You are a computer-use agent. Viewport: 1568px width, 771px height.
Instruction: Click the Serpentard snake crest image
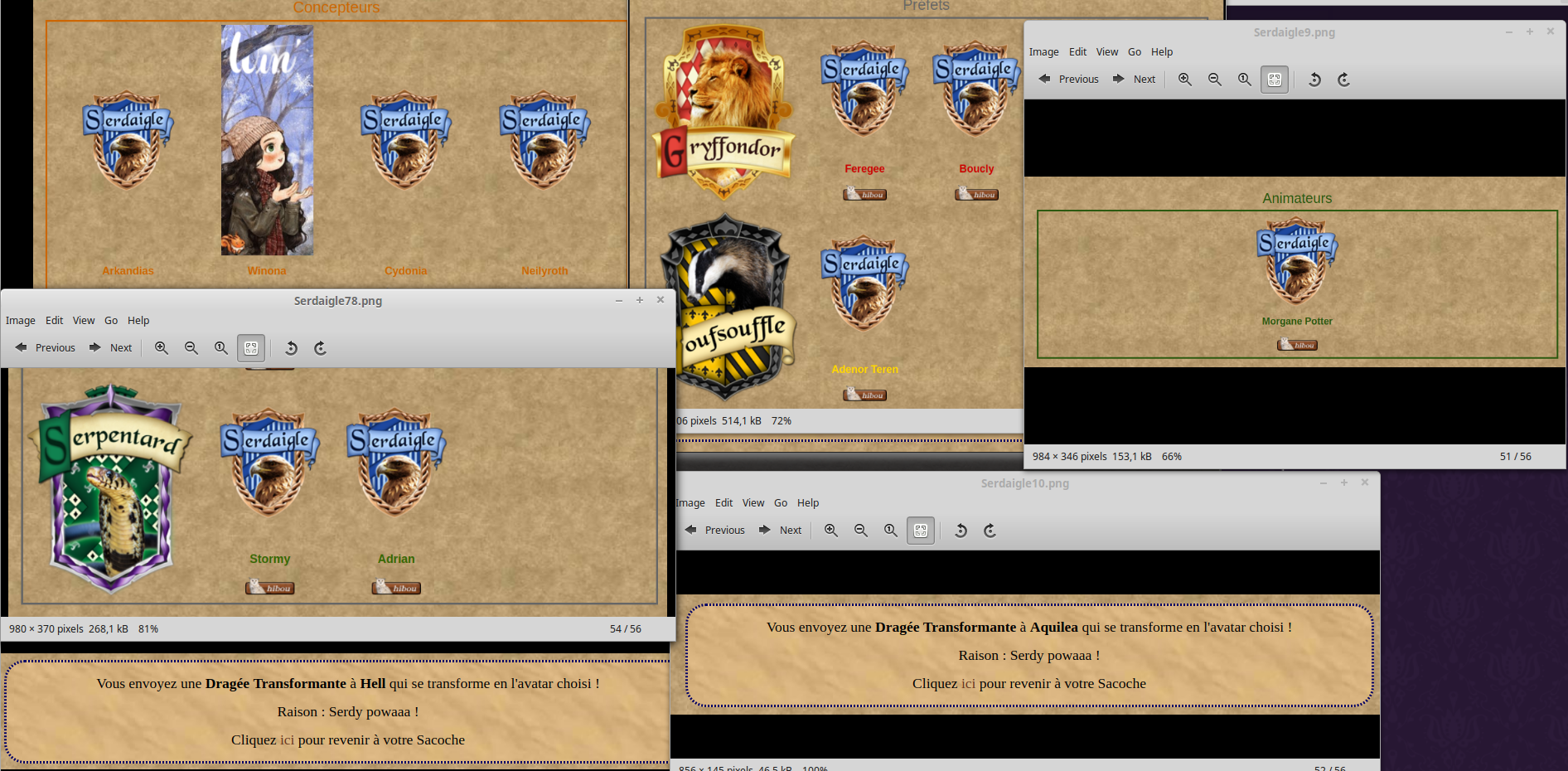pos(111,489)
